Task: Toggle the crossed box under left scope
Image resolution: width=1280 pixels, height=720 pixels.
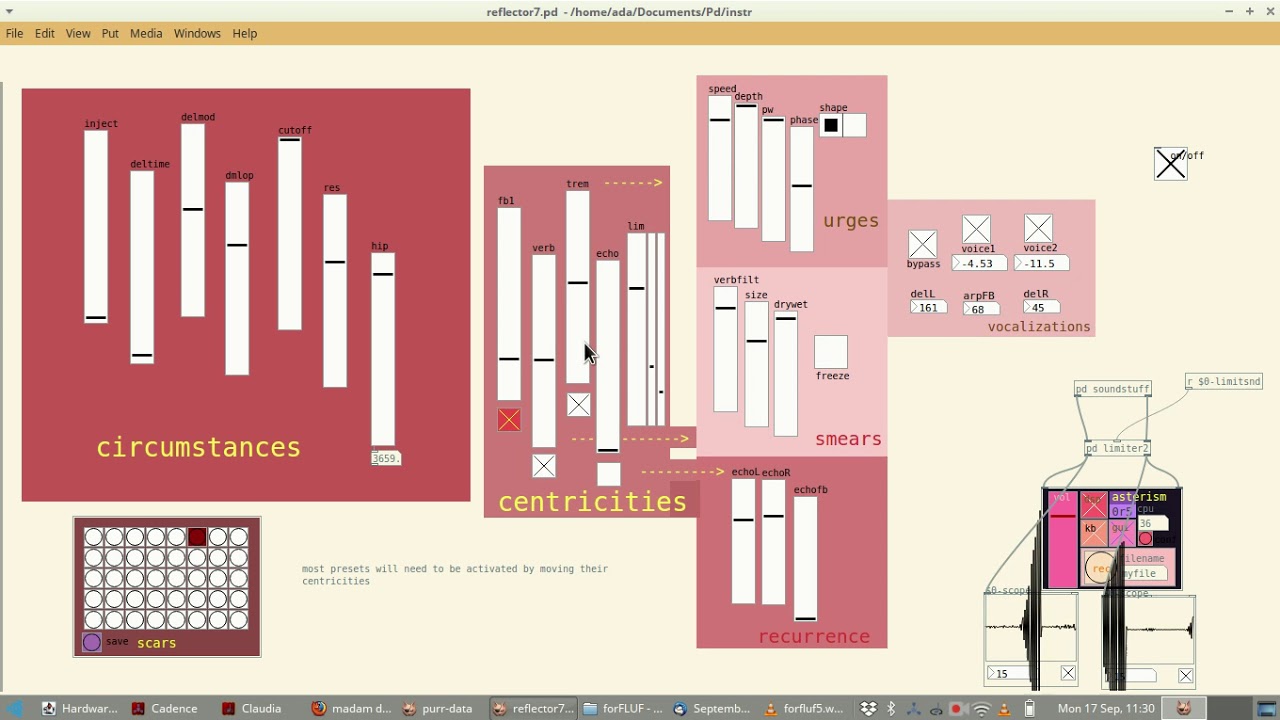Action: (x=1068, y=674)
